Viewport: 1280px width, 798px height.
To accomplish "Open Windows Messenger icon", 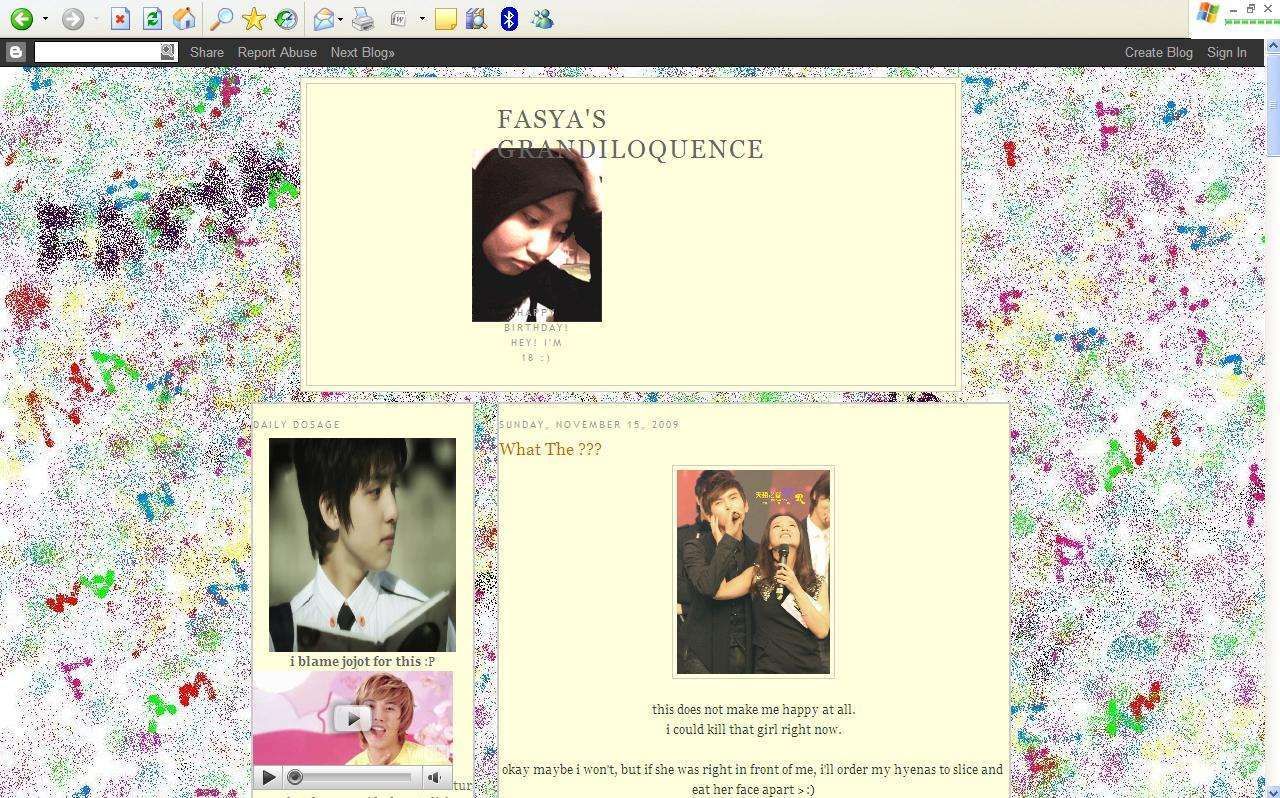I will pyautogui.click(x=542, y=19).
